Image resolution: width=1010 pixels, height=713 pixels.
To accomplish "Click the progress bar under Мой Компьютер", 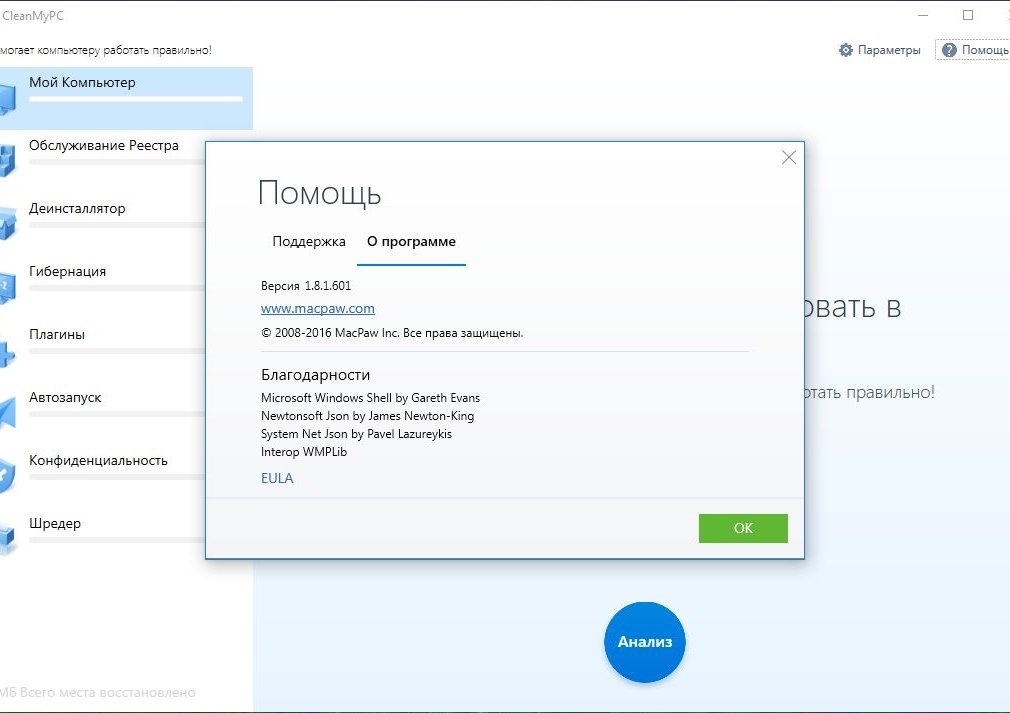I will 136,99.
